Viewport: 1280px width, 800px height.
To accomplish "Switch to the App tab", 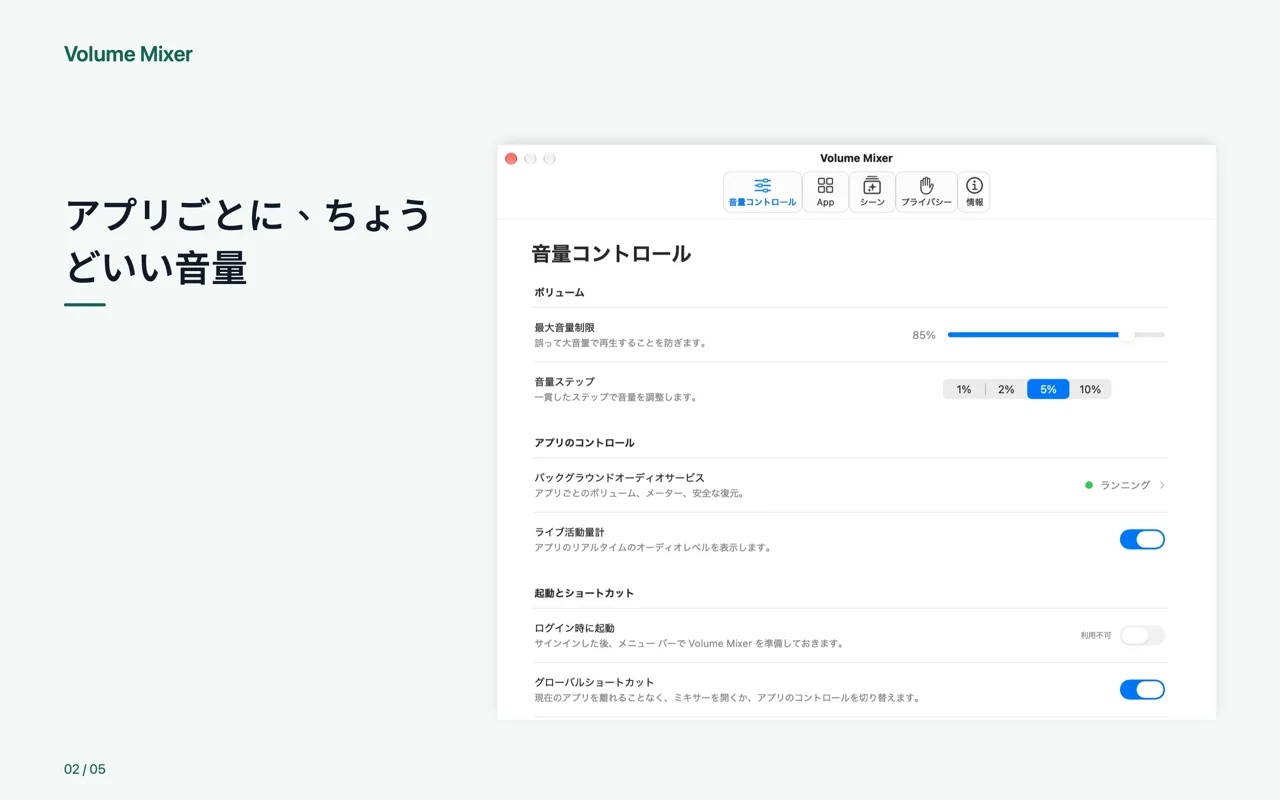I will [x=825, y=192].
